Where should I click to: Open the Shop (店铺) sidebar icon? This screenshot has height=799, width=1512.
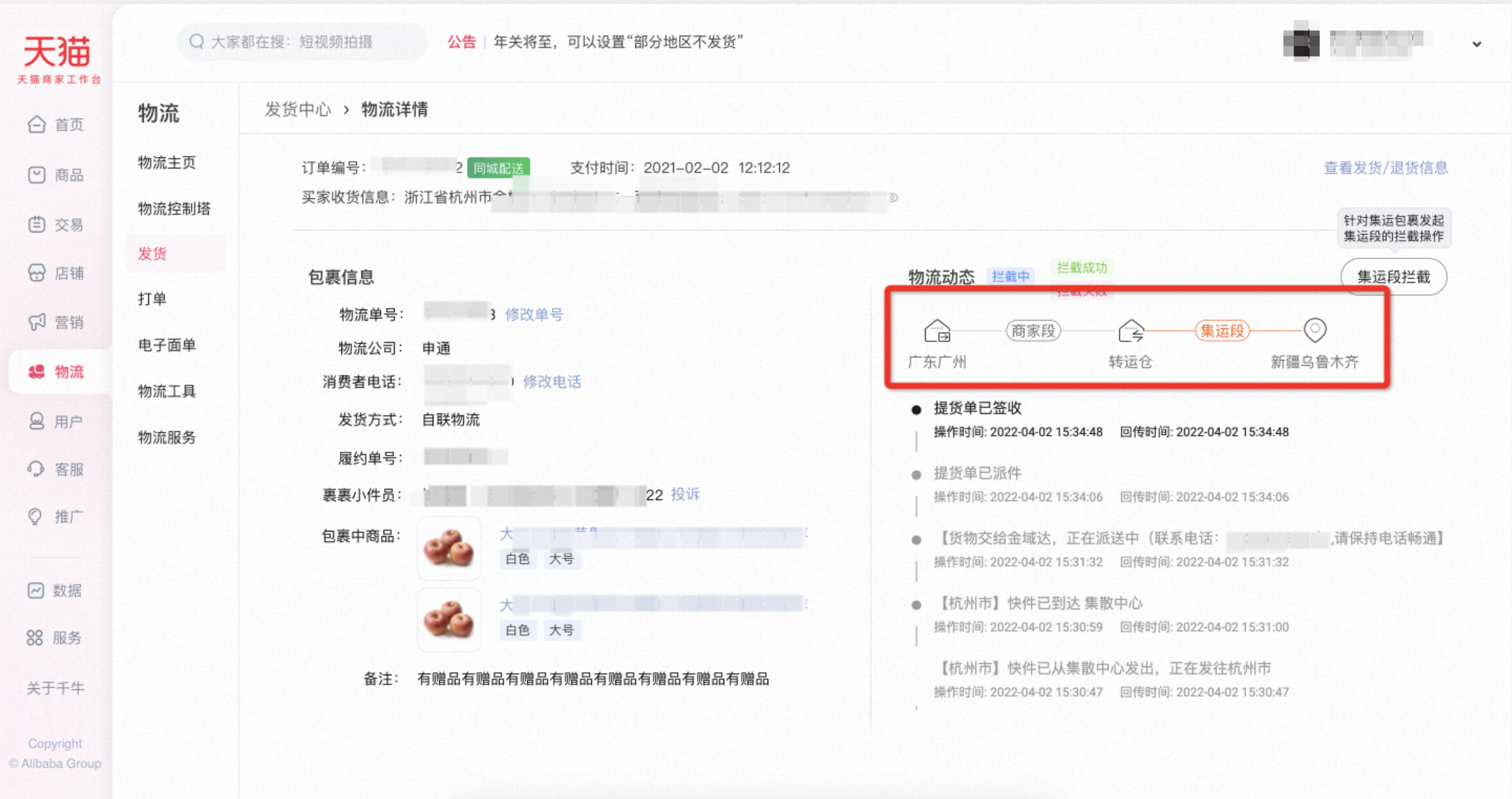[x=37, y=273]
